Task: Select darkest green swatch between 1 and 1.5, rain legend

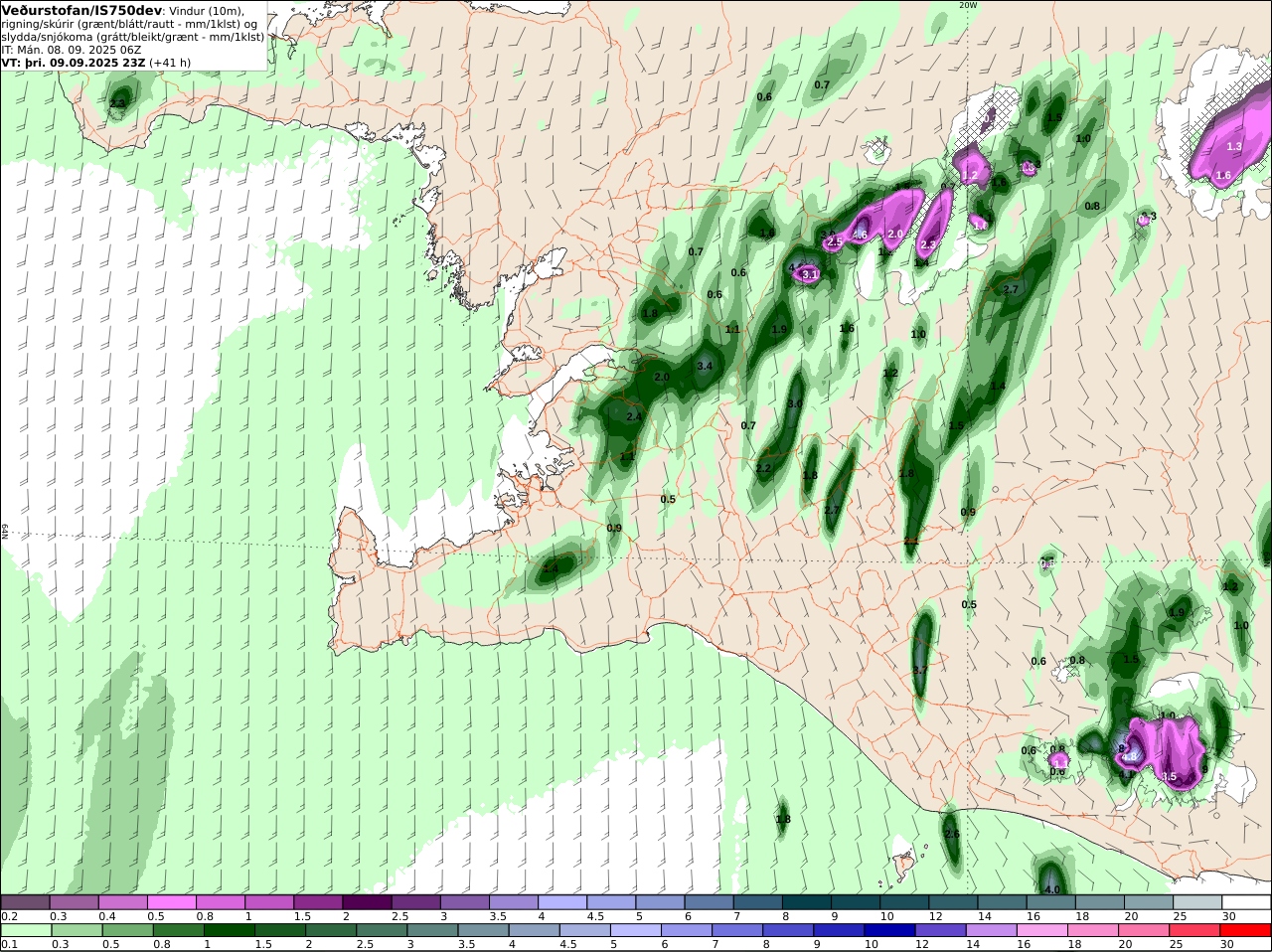Action: (228, 930)
